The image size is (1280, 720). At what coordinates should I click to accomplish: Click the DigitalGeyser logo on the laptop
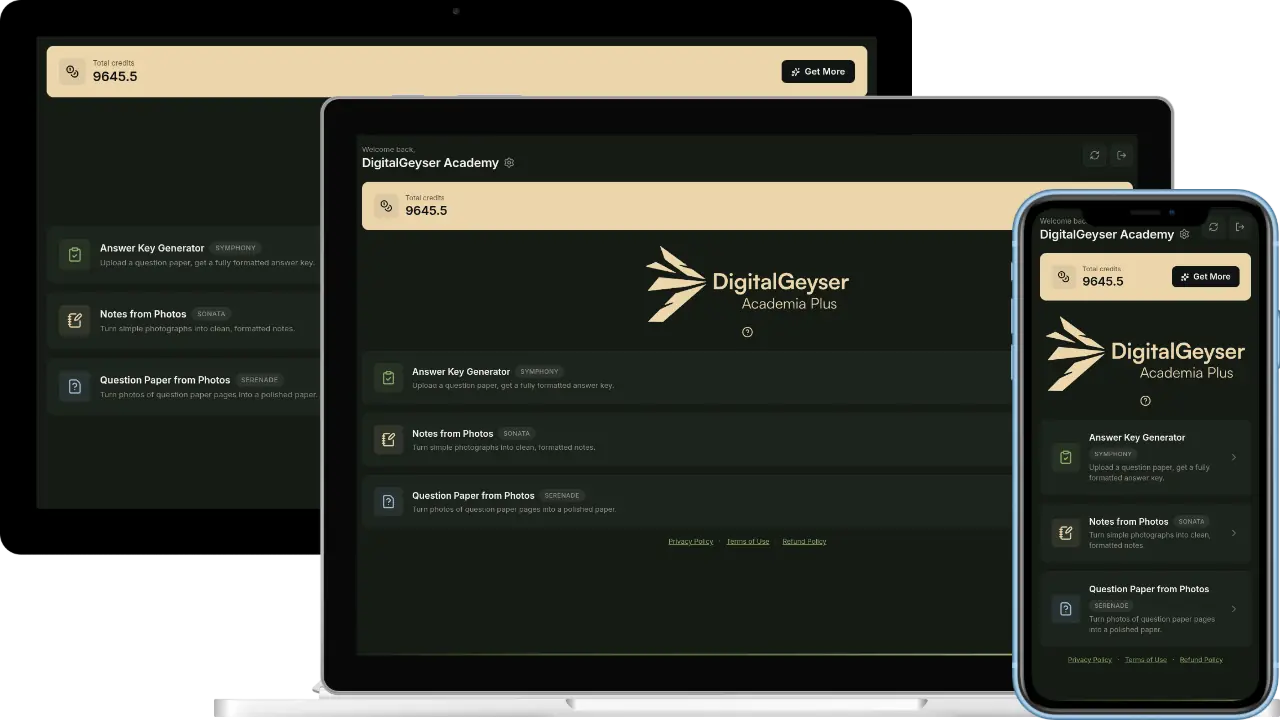pyautogui.click(x=747, y=284)
